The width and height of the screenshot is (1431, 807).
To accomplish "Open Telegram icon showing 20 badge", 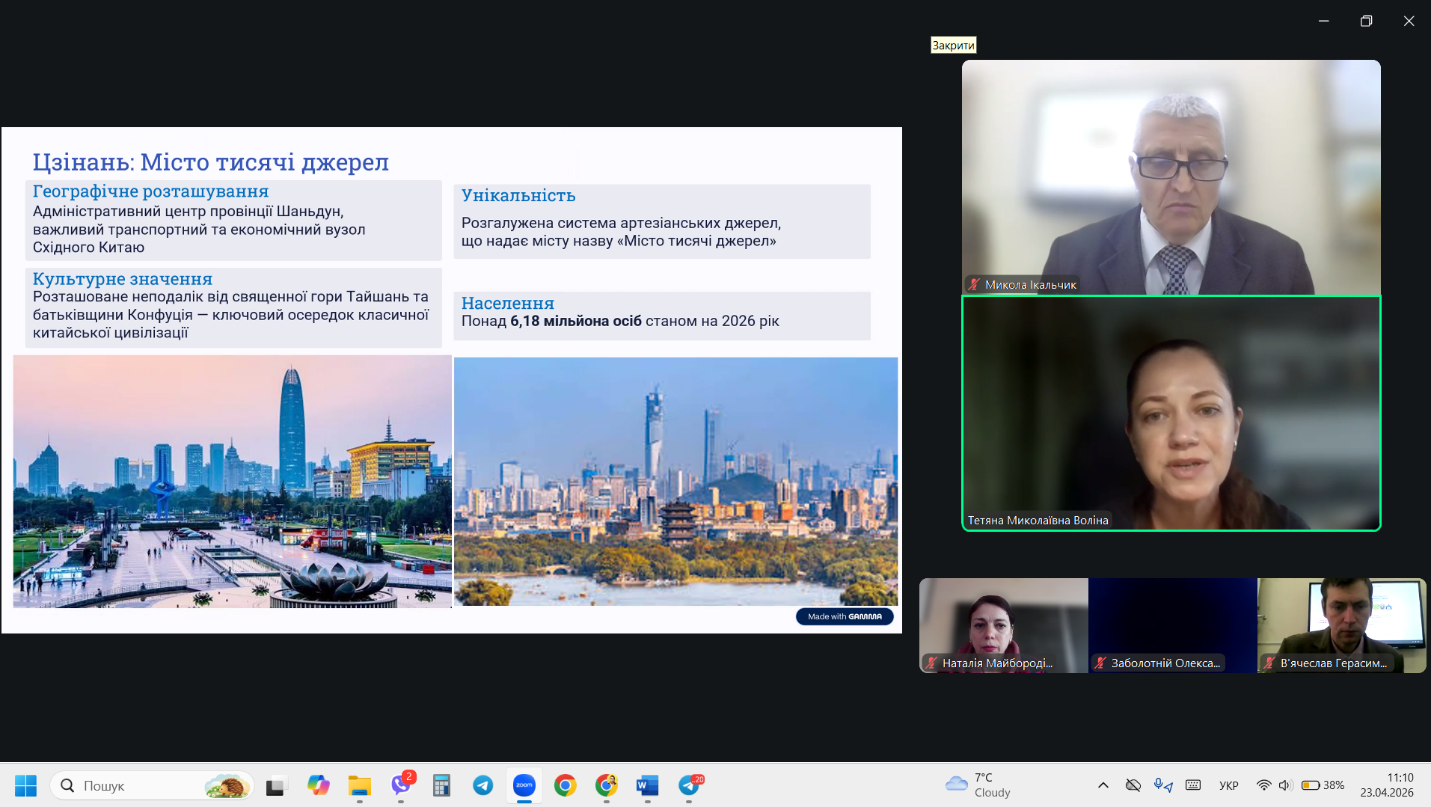I will pyautogui.click(x=690, y=786).
